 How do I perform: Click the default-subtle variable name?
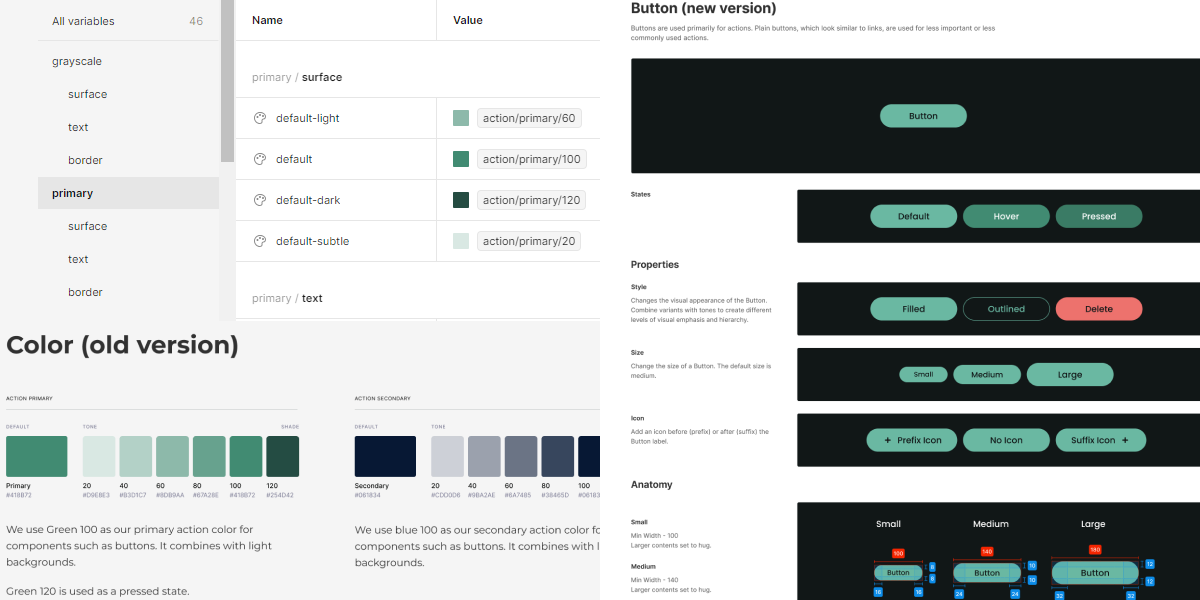click(x=313, y=241)
